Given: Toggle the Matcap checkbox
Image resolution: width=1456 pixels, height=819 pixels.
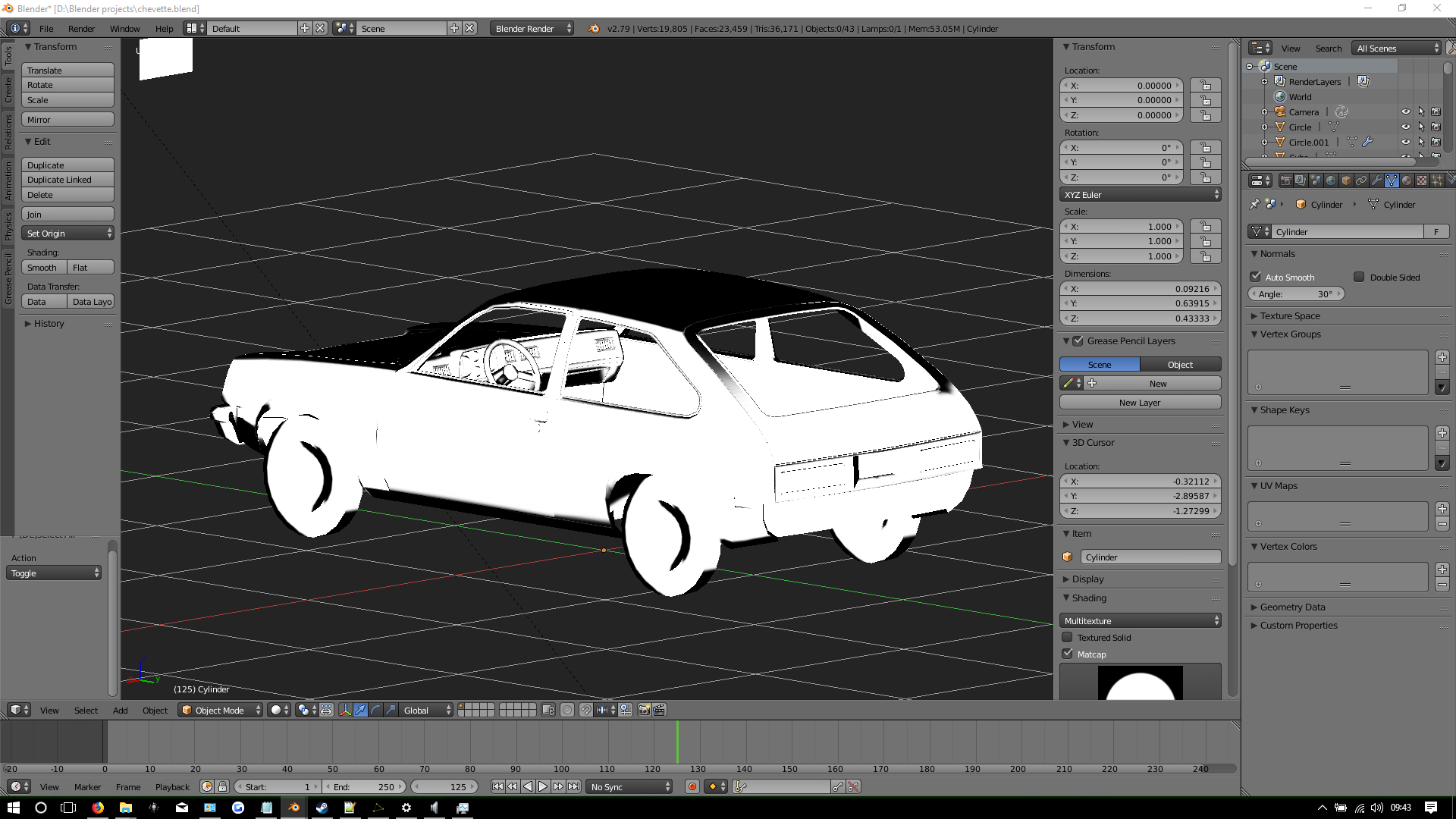Looking at the screenshot, I should [x=1068, y=654].
